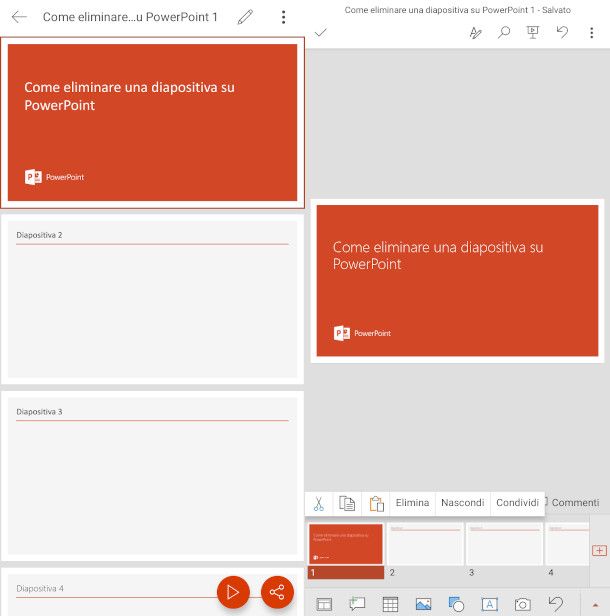This screenshot has width=610, height=616.
Task: Undo with the bottom toolbar arrow
Action: point(555,604)
